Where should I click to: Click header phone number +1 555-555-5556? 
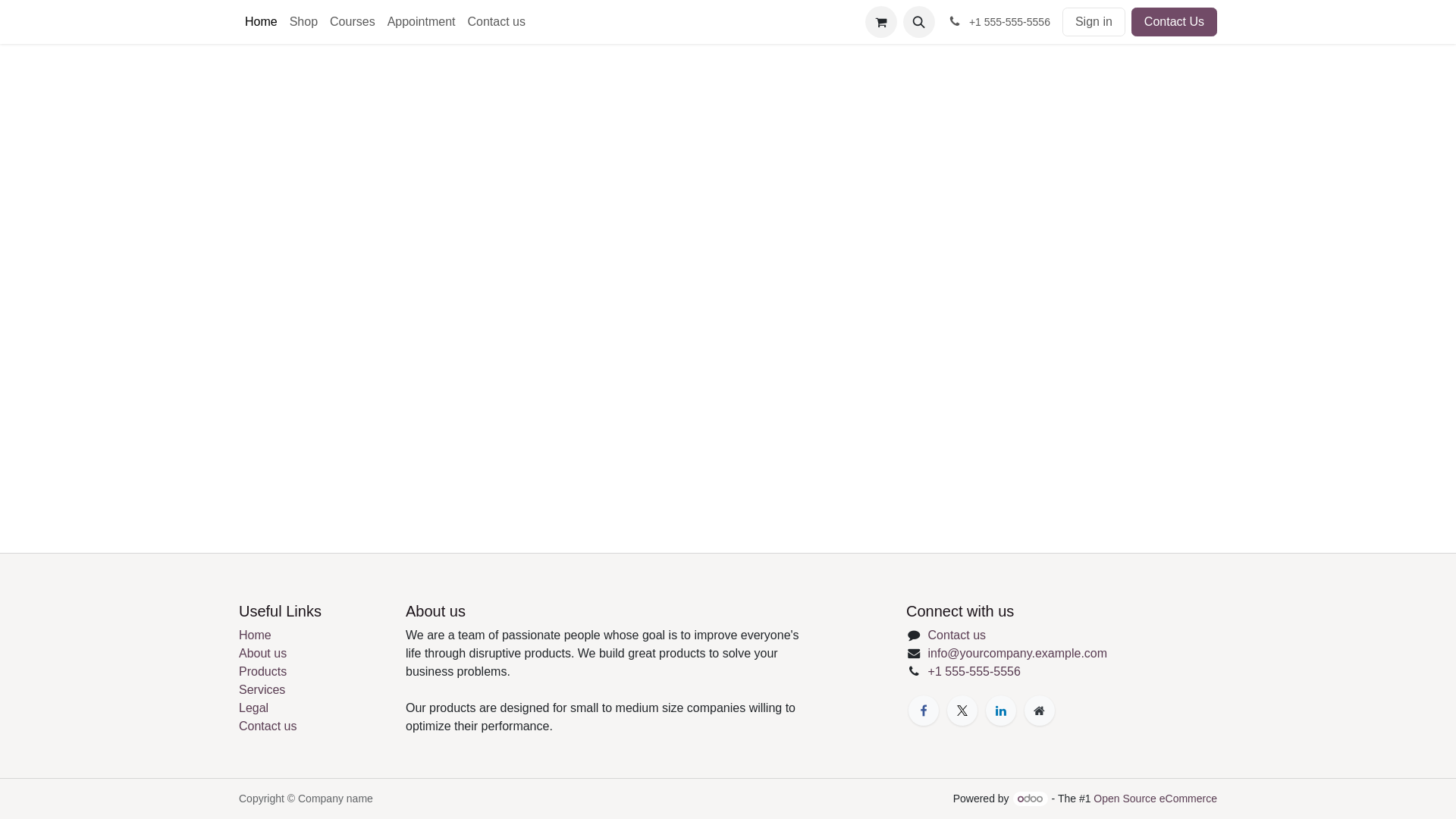[1009, 22]
